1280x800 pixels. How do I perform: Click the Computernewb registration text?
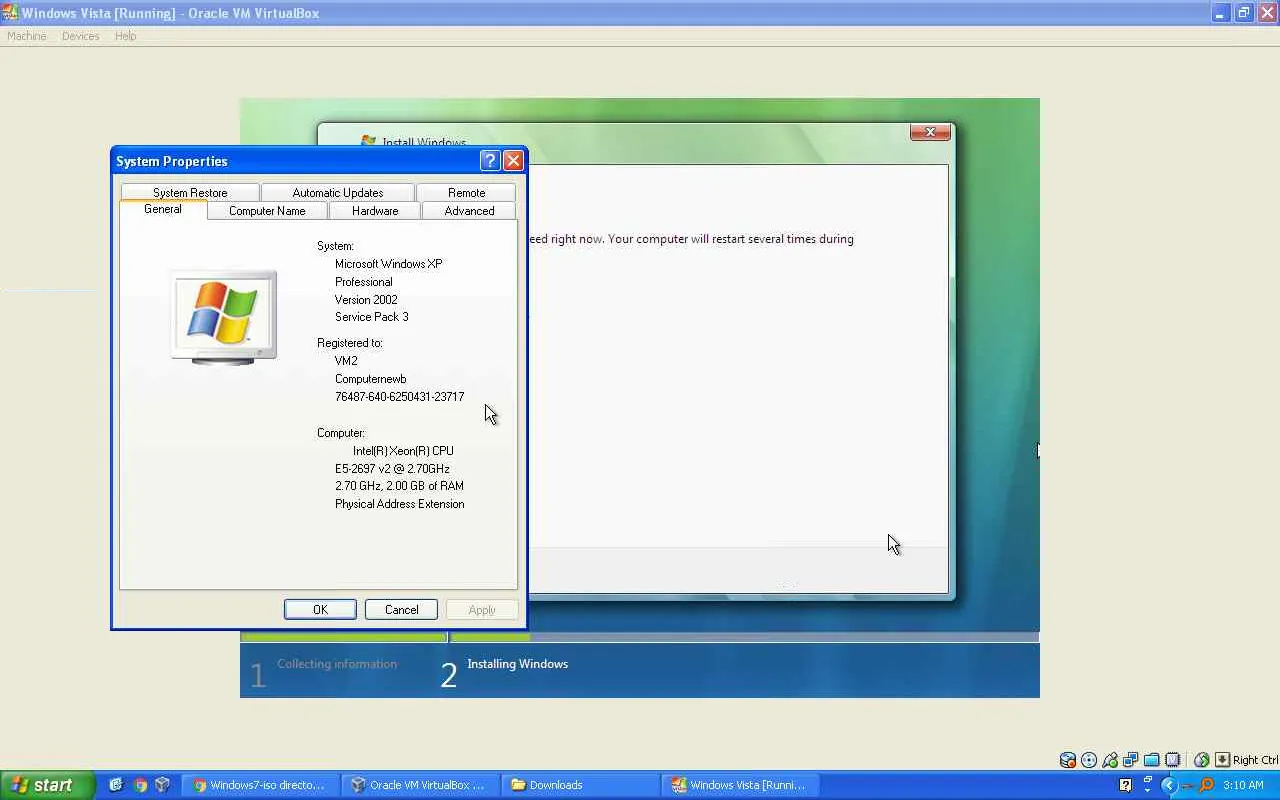pyautogui.click(x=370, y=379)
